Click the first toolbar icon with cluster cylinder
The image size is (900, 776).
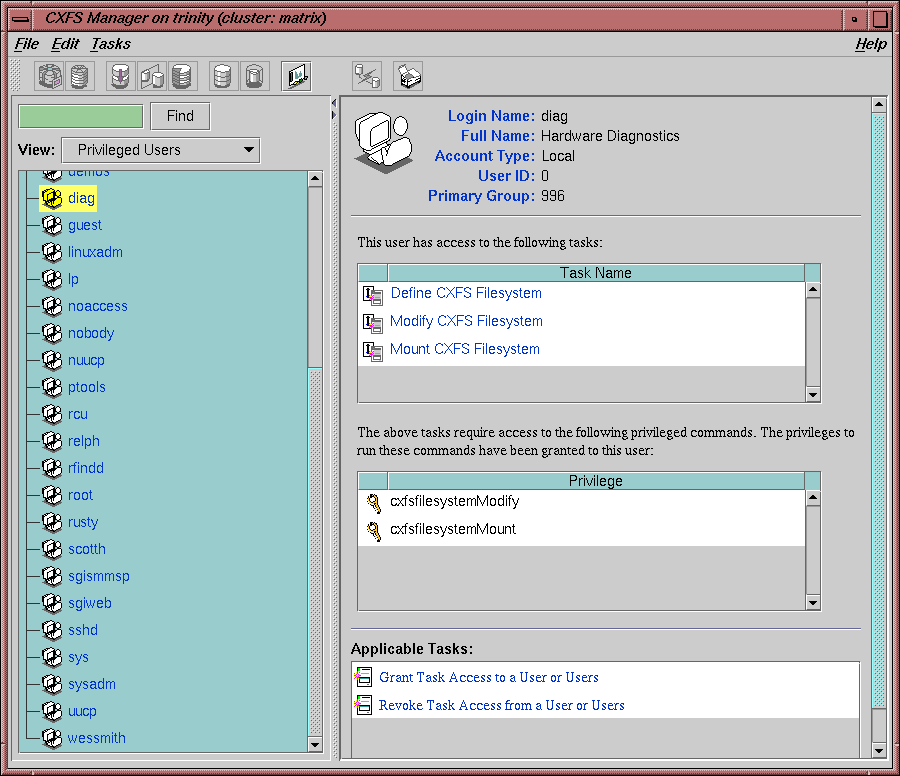(49, 76)
